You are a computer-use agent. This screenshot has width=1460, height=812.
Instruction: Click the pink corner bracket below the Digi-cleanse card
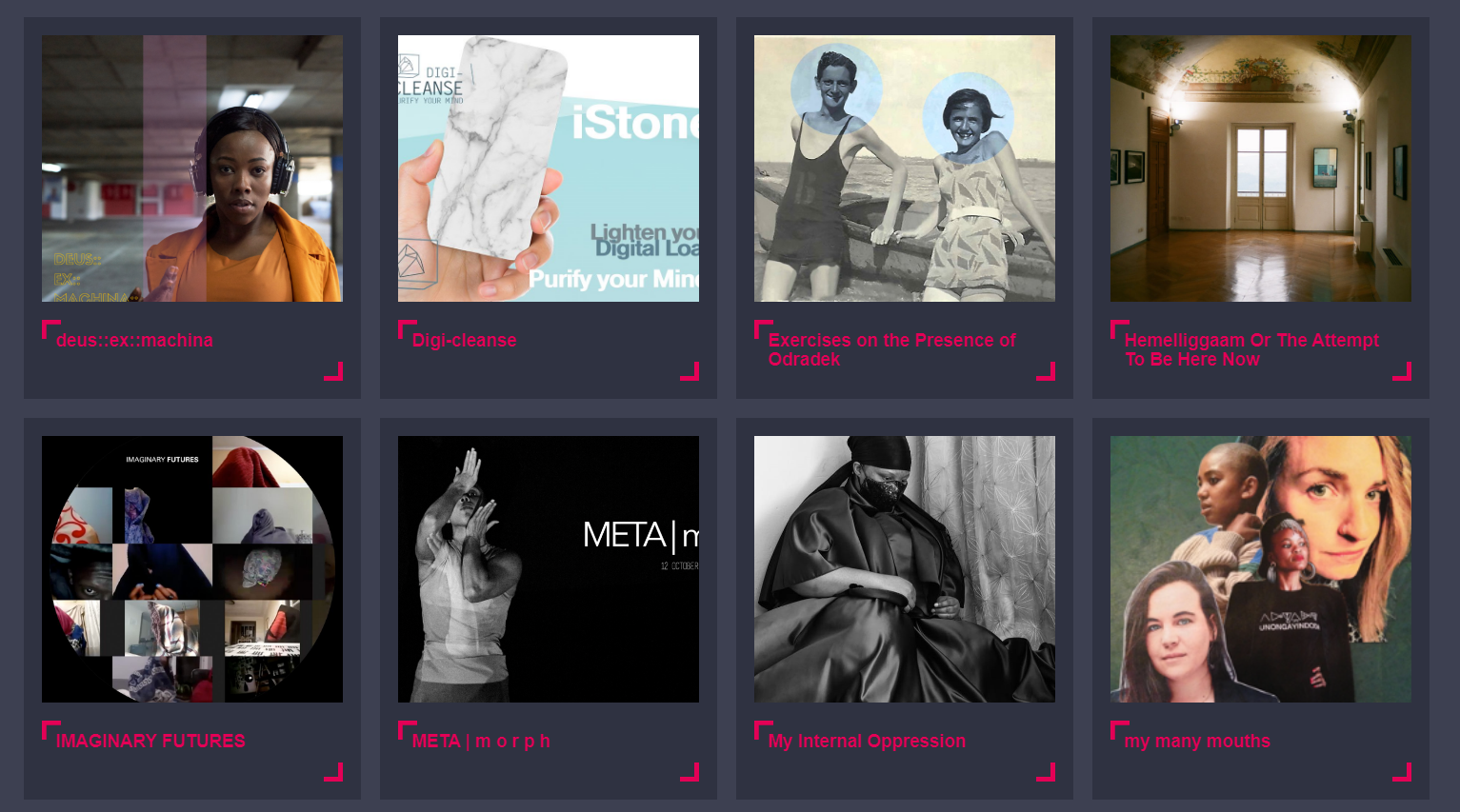(690, 371)
